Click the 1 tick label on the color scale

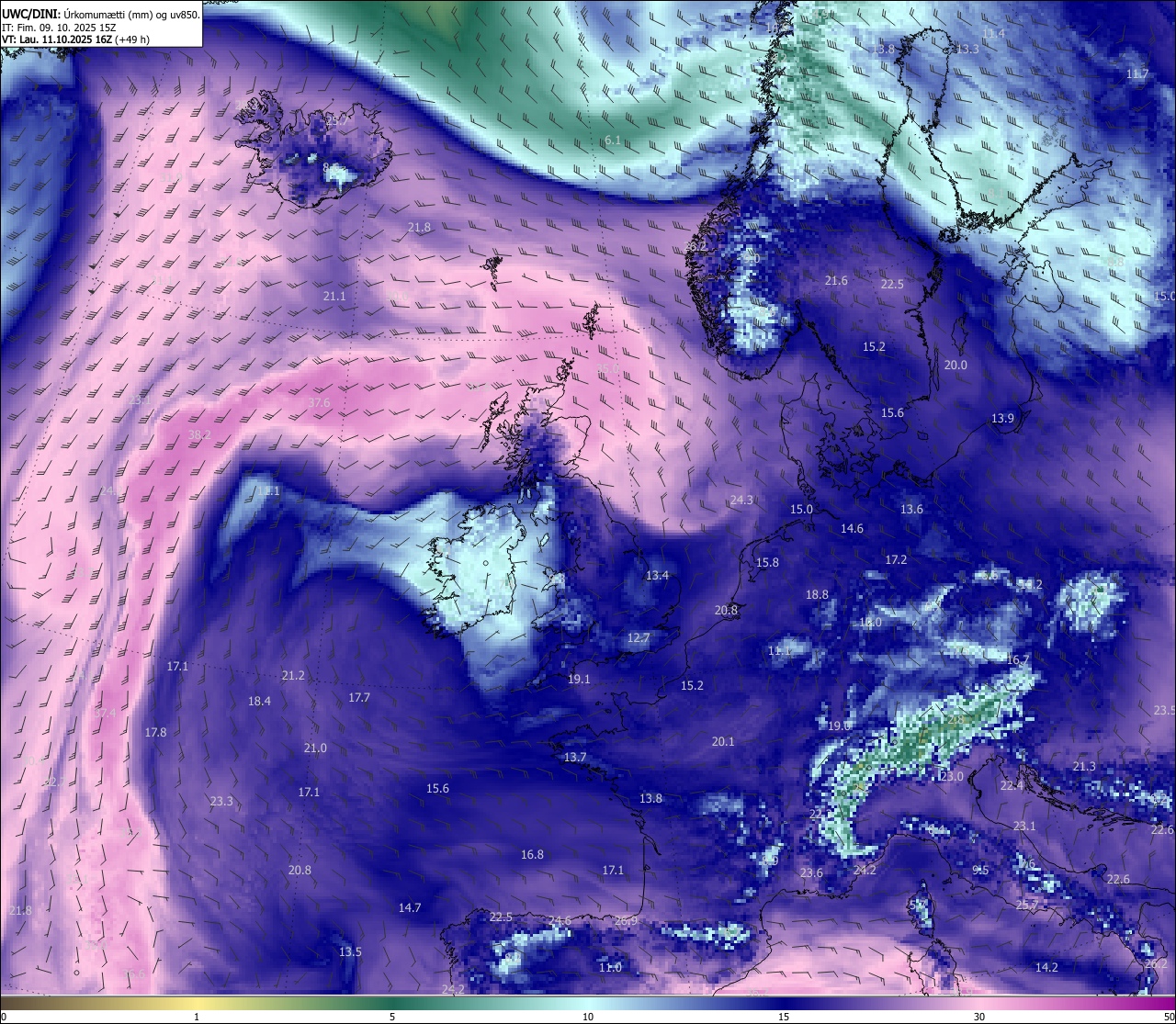pyautogui.click(x=197, y=1017)
